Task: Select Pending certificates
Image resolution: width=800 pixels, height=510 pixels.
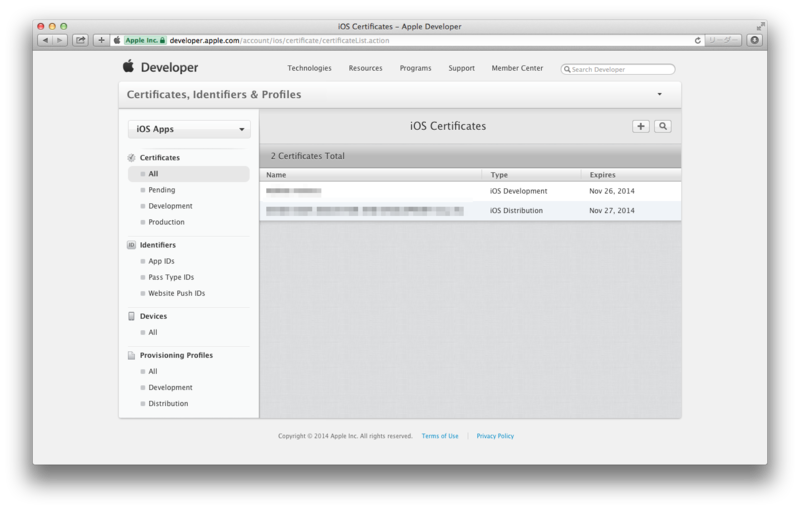Action: (x=161, y=190)
